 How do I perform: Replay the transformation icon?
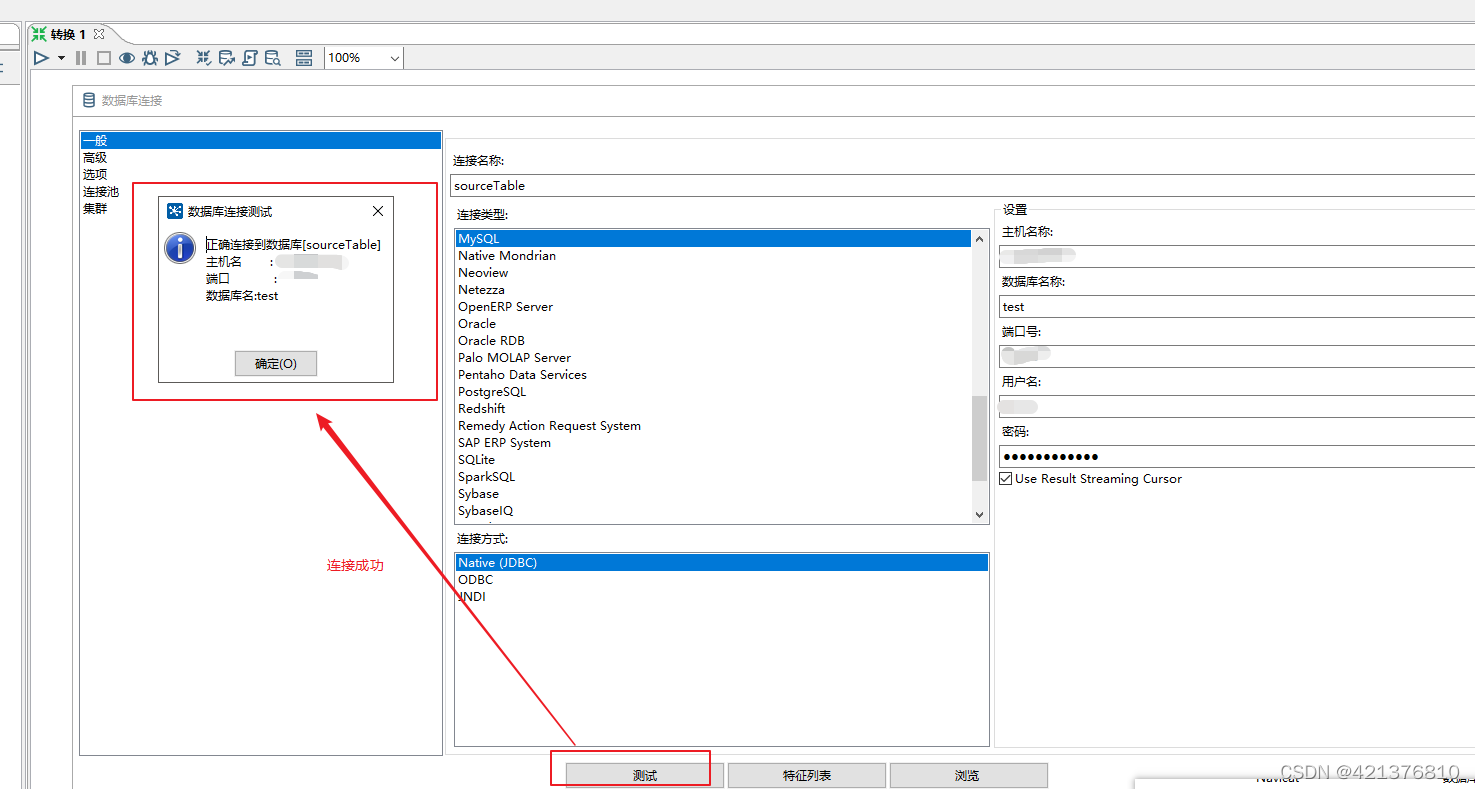click(x=172, y=58)
